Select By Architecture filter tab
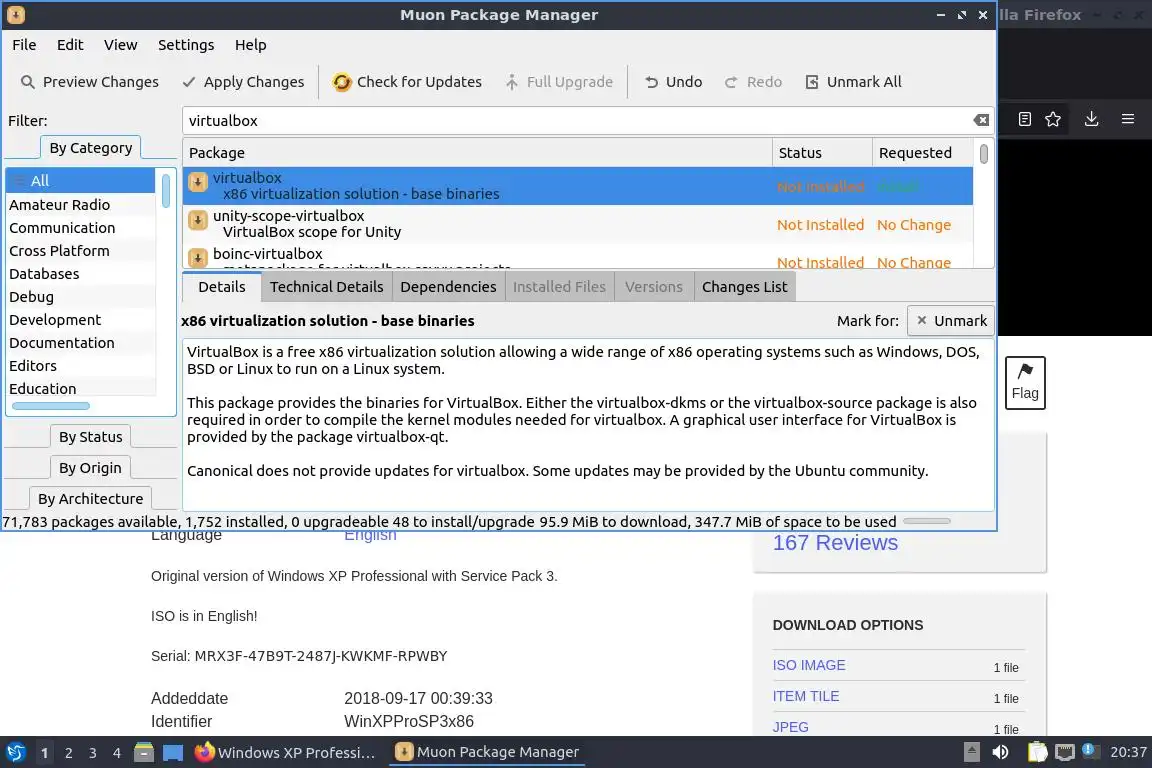This screenshot has width=1152, height=768. coord(90,498)
